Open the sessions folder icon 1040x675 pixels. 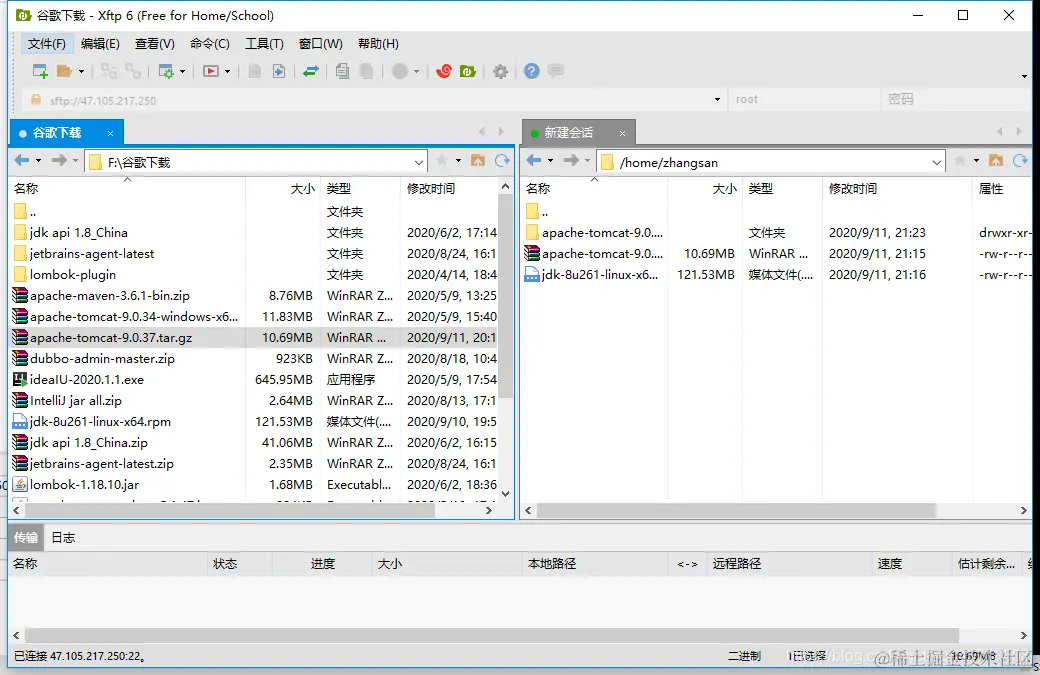click(64, 71)
